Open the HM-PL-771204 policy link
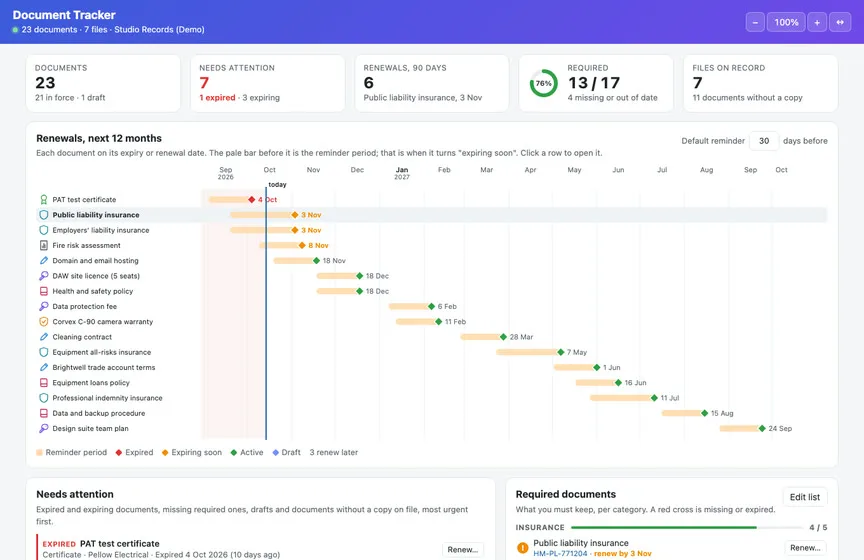The image size is (864, 560). click(x=560, y=553)
